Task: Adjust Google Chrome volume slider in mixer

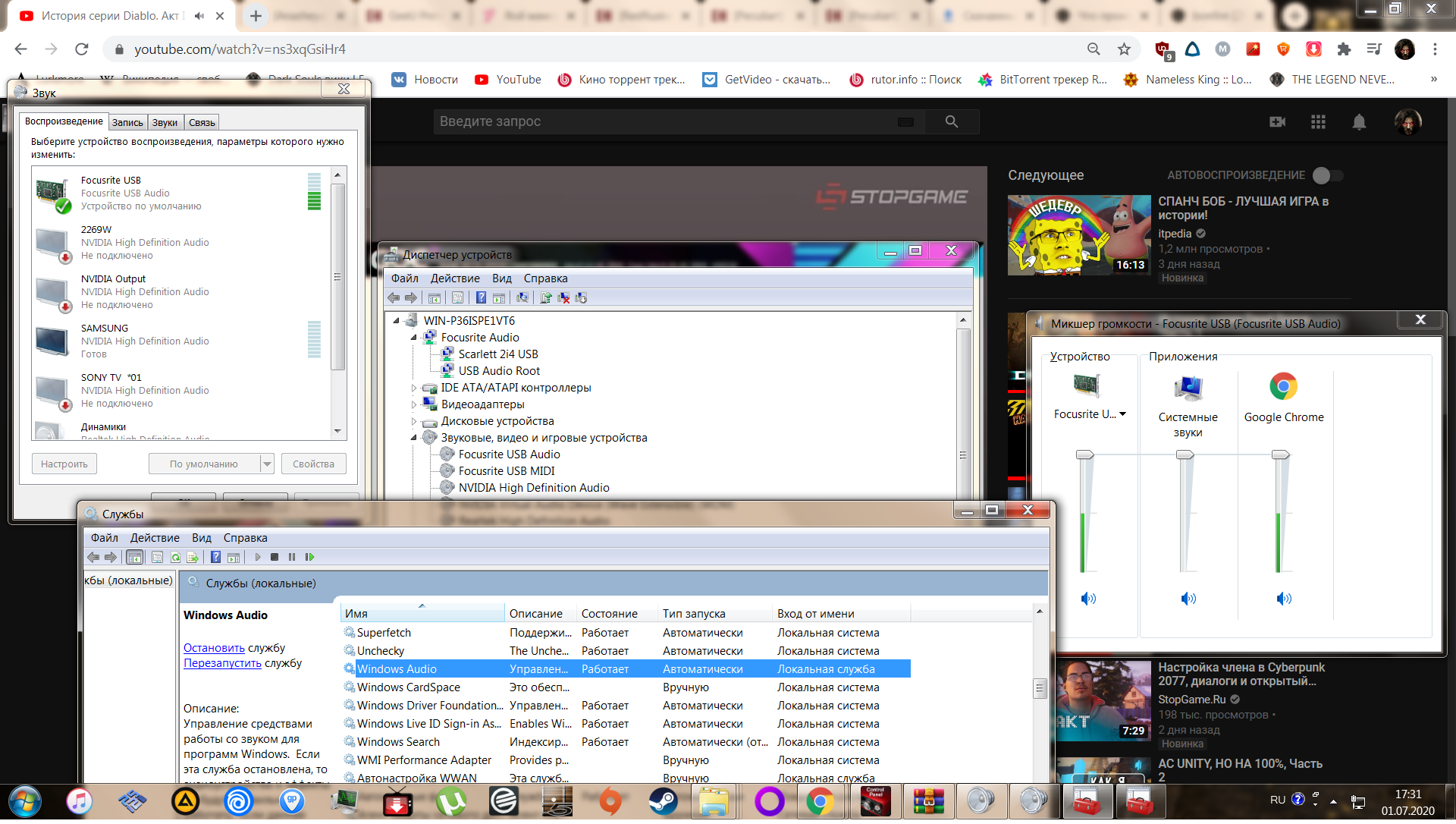Action: click(1281, 454)
